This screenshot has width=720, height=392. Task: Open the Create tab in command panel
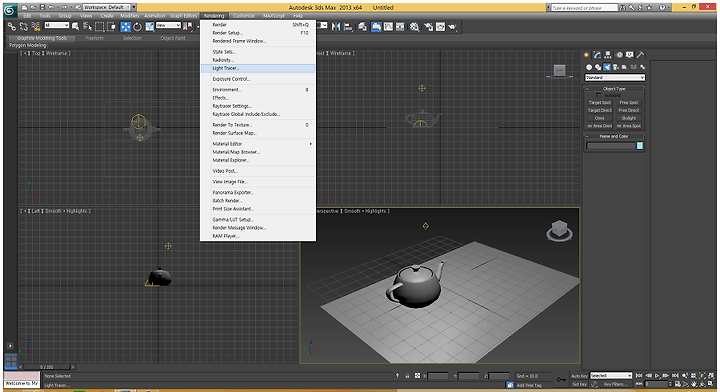[x=586, y=55]
